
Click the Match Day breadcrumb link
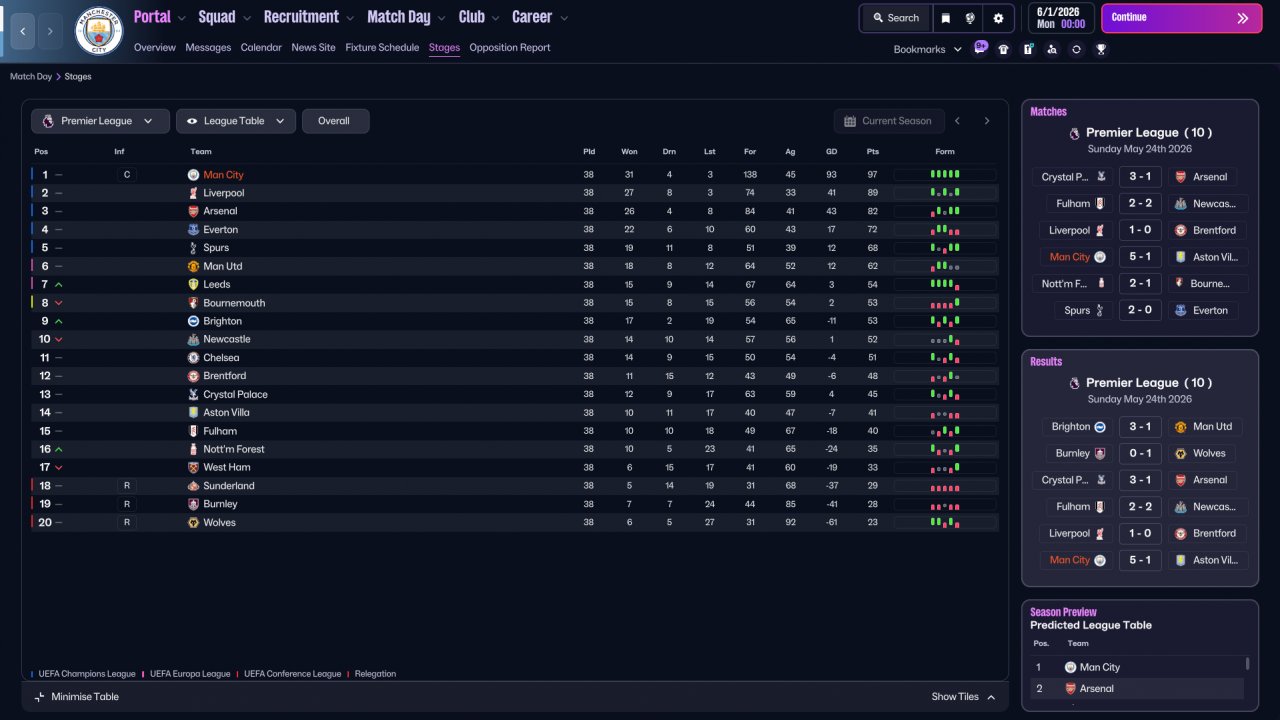pyautogui.click(x=31, y=77)
